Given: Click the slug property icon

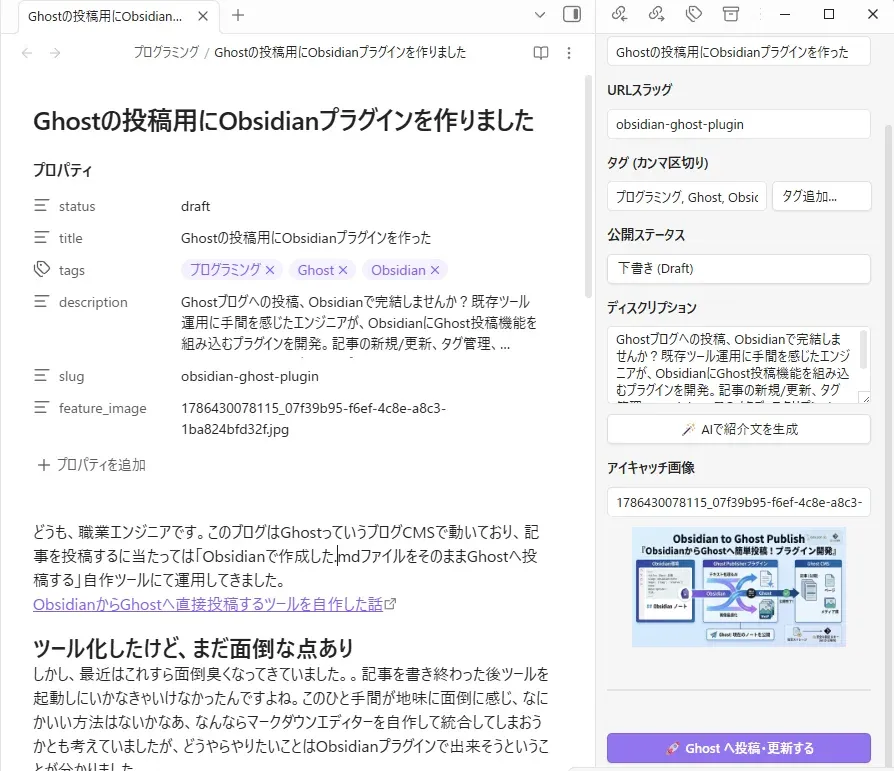Looking at the screenshot, I should point(41,376).
